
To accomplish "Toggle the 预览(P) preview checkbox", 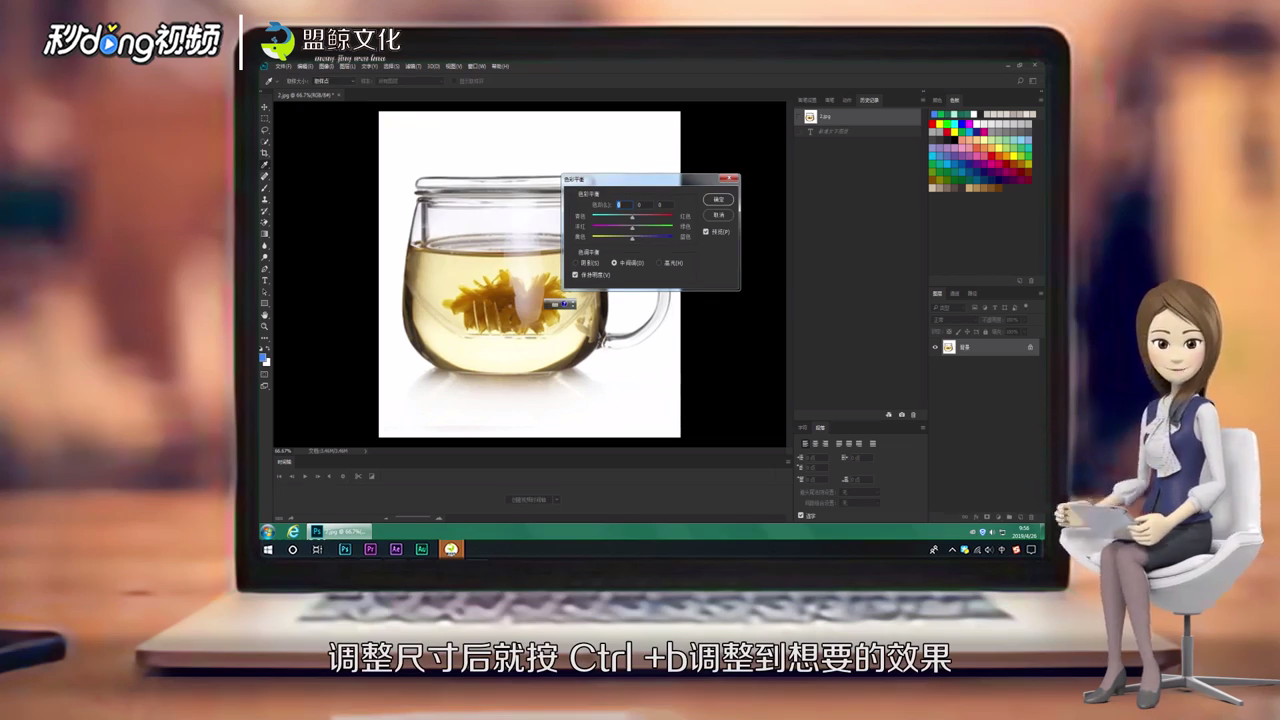I will click(706, 232).
